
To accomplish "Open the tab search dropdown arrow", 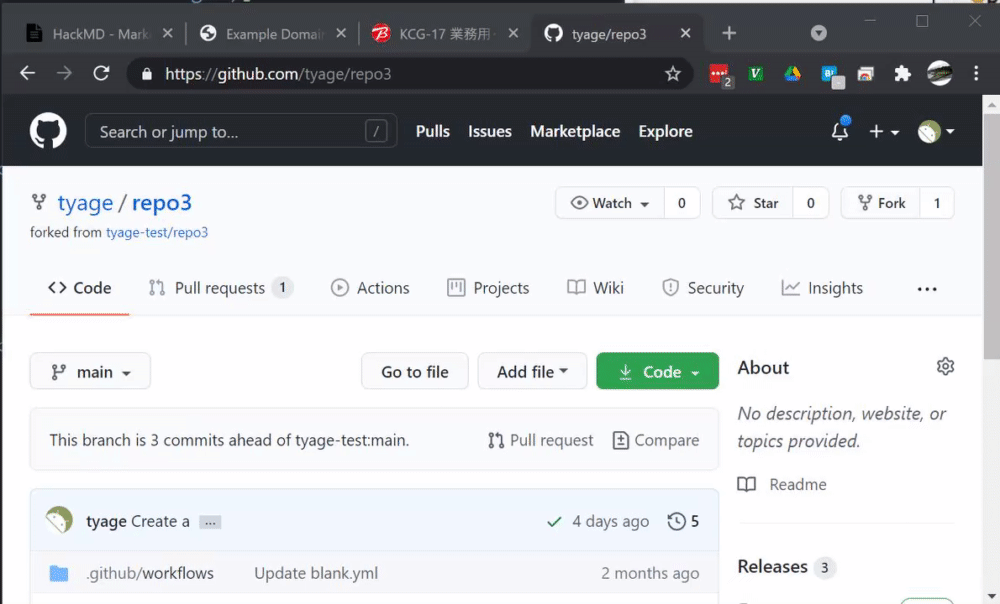I will tap(819, 33).
